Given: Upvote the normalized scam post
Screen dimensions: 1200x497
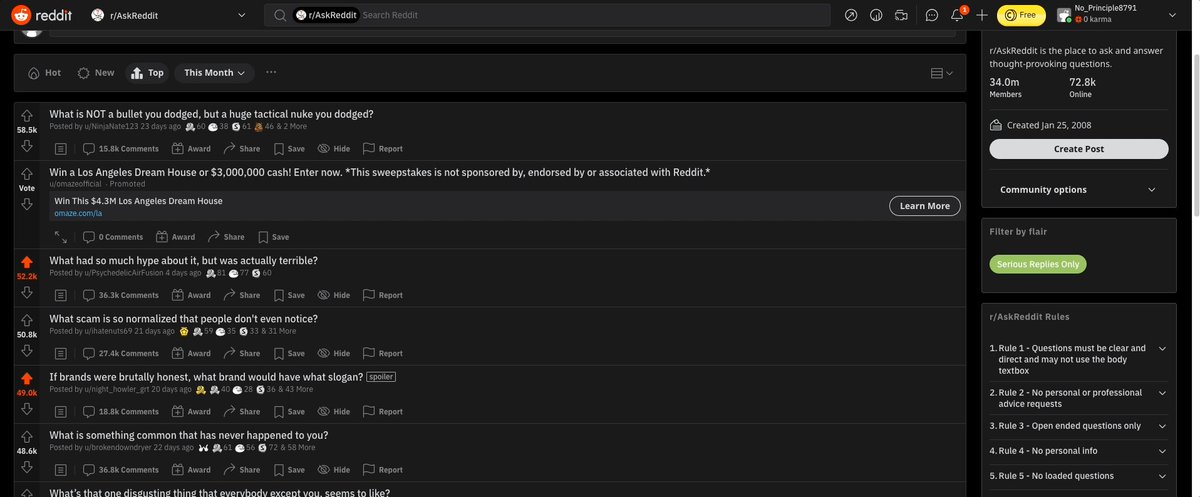Looking at the screenshot, I should click(27, 320).
